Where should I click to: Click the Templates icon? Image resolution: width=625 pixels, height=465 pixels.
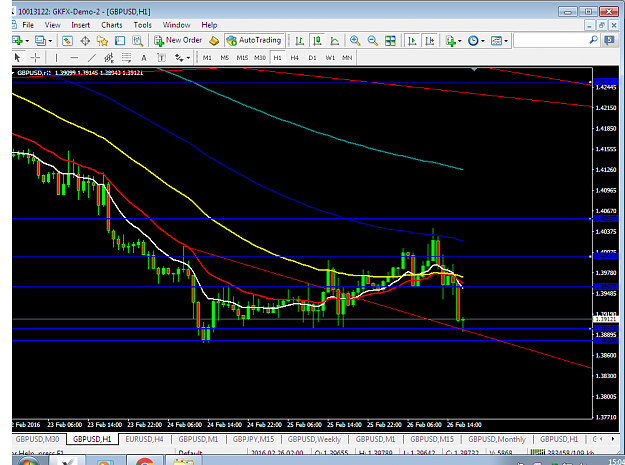point(496,41)
